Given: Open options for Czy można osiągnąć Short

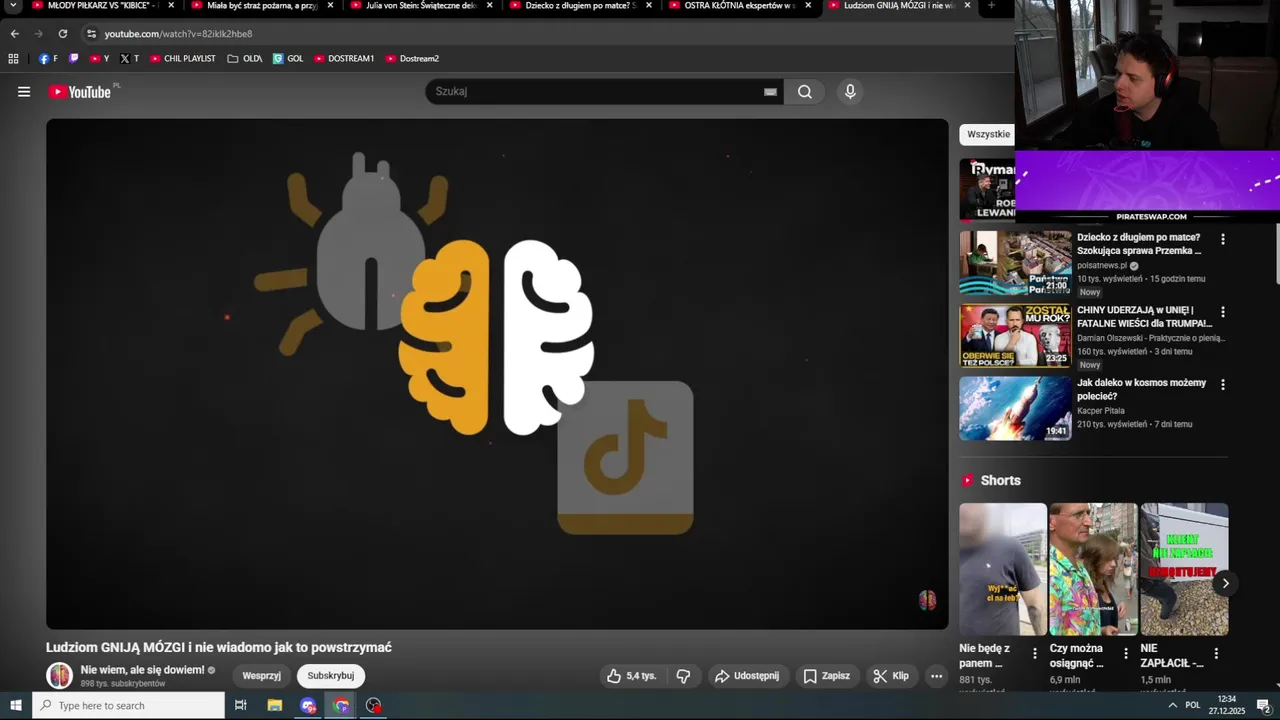Looking at the screenshot, I should [x=1125, y=654].
